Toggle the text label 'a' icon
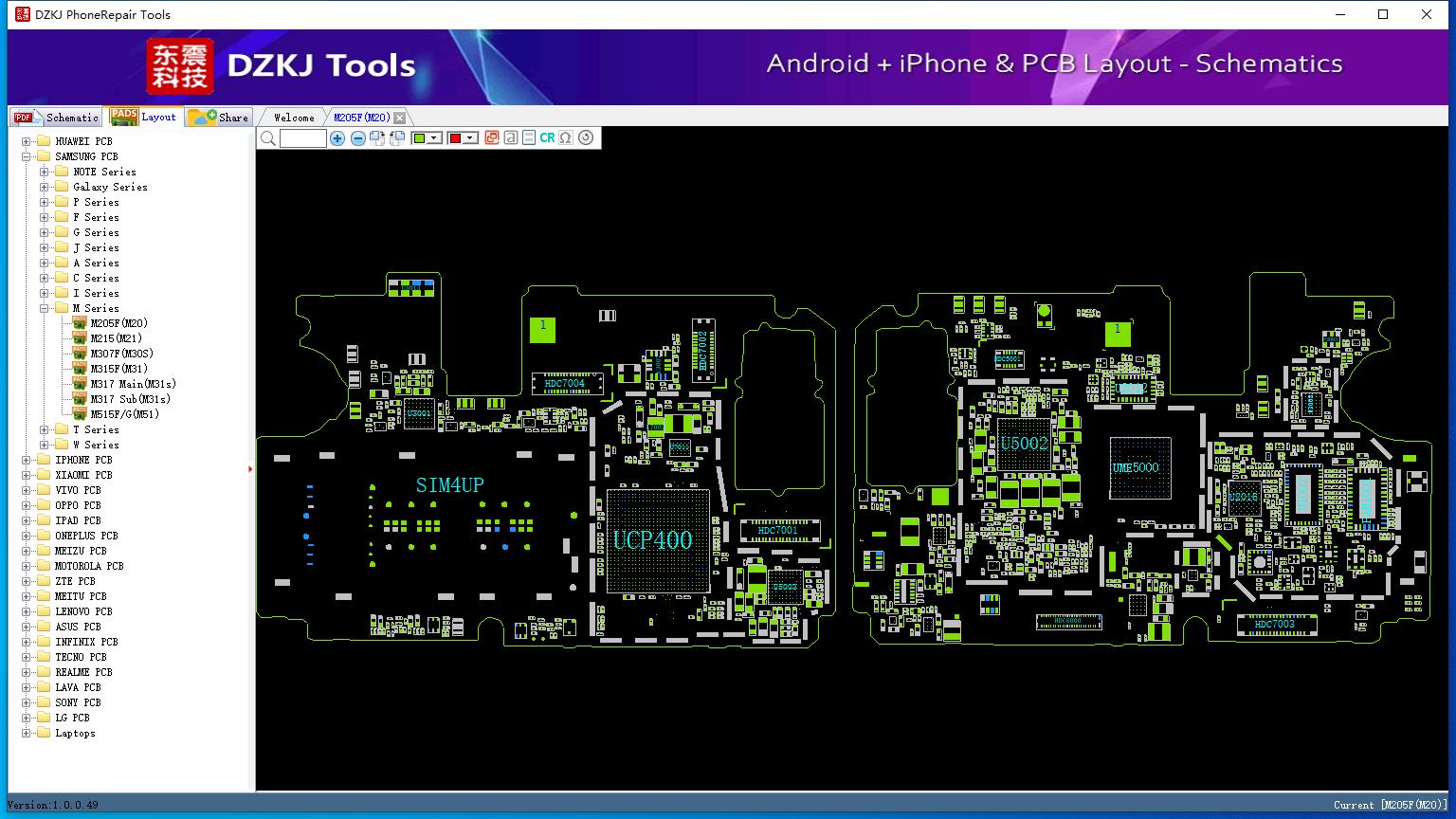 coord(511,138)
